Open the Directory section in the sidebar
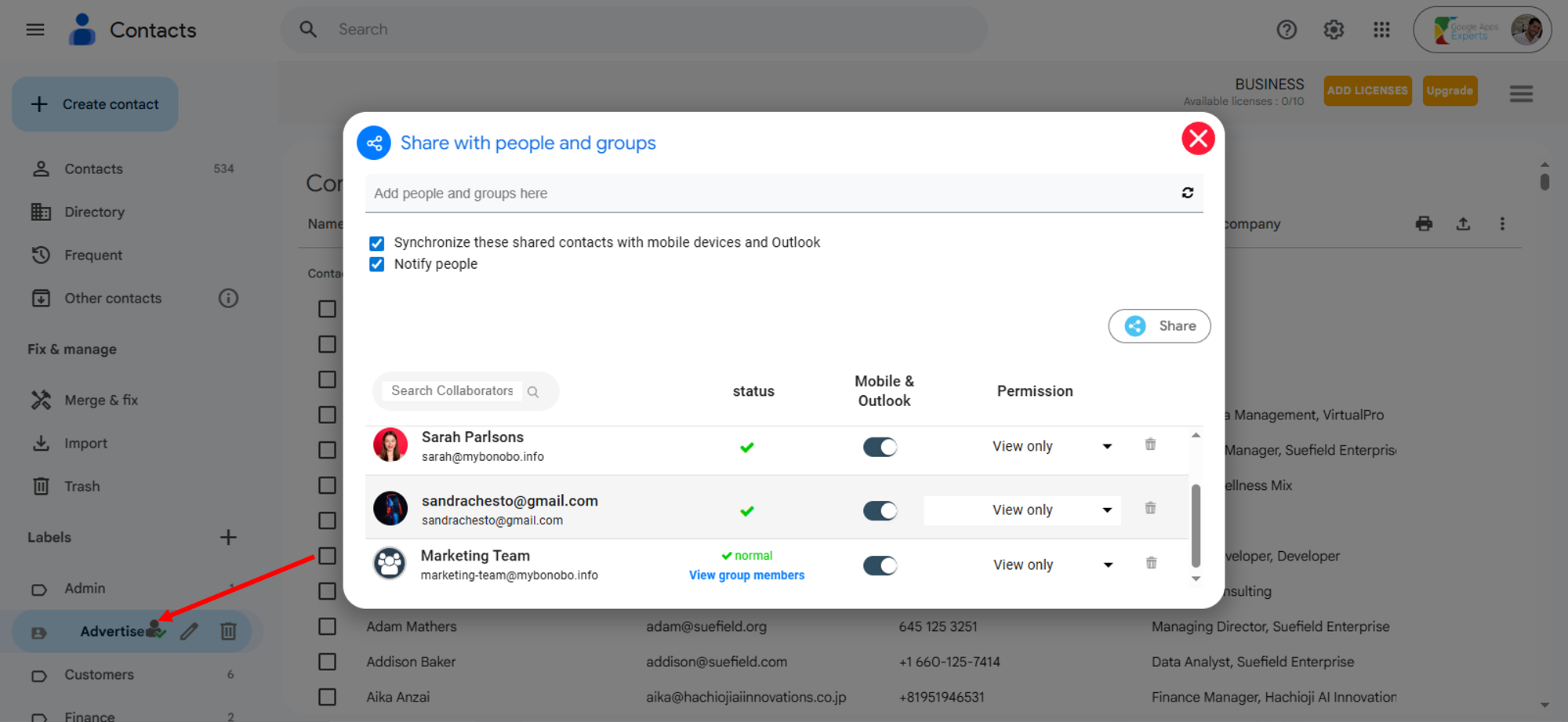 [x=94, y=212]
